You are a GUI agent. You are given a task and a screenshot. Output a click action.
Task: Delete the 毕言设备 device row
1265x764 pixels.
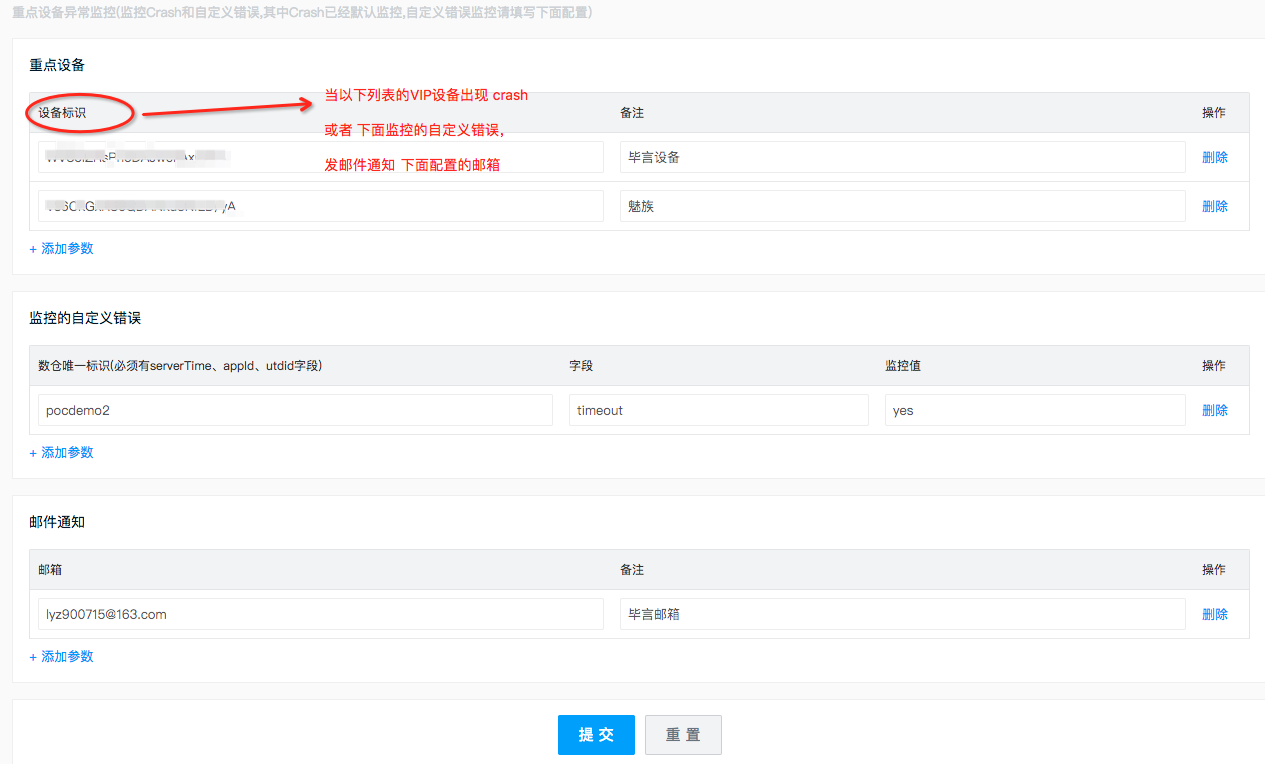coord(1214,157)
